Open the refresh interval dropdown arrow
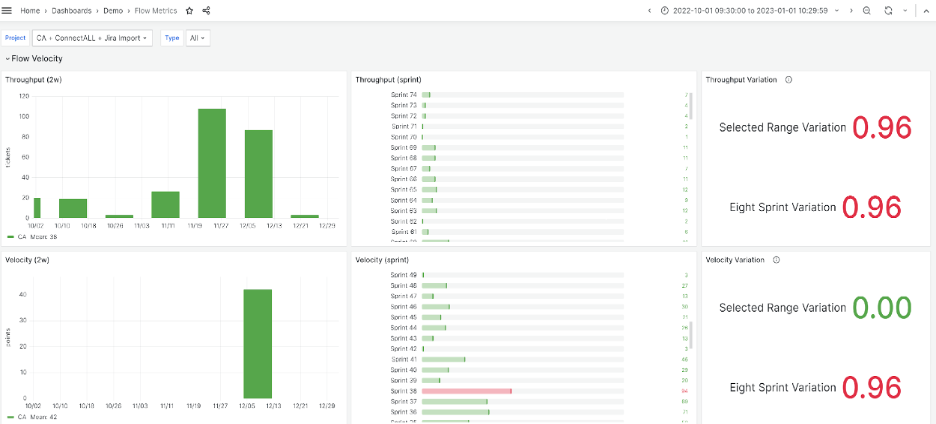This screenshot has height=424, width=936. 905,10
